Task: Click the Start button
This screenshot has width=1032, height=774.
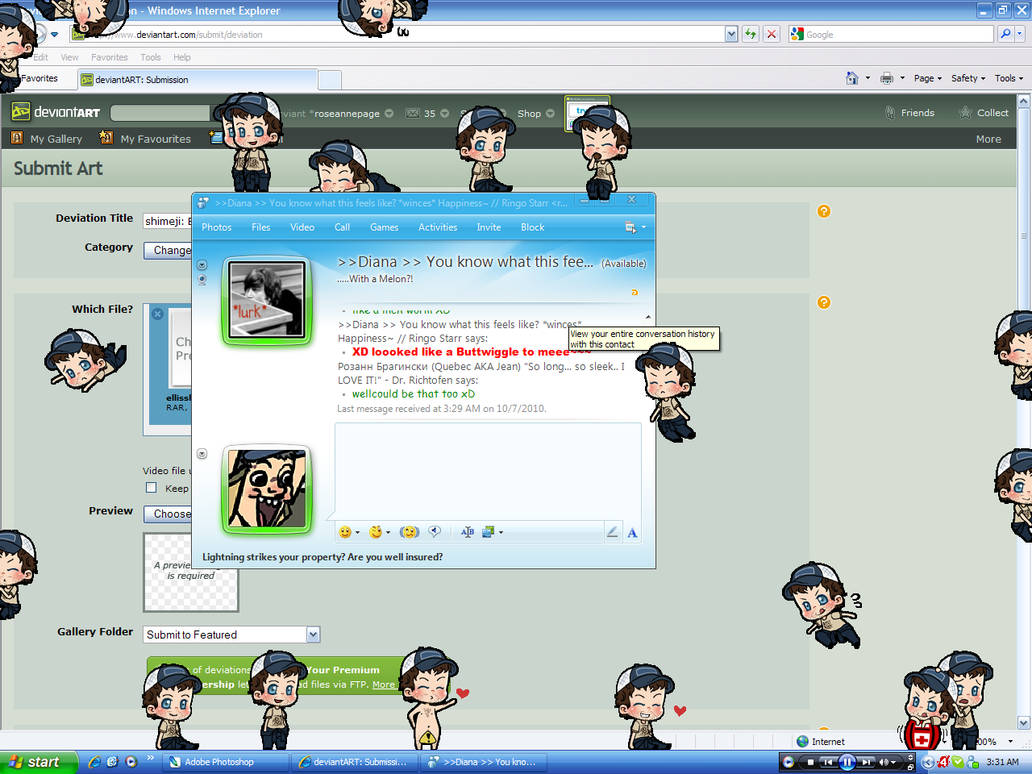Action: [38, 762]
